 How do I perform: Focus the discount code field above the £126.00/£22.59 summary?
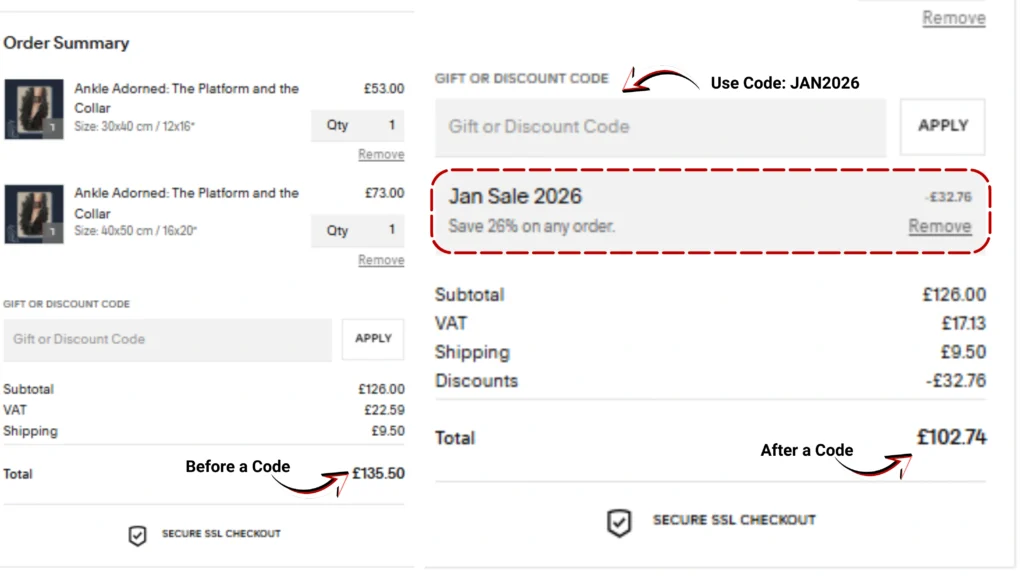(x=167, y=340)
